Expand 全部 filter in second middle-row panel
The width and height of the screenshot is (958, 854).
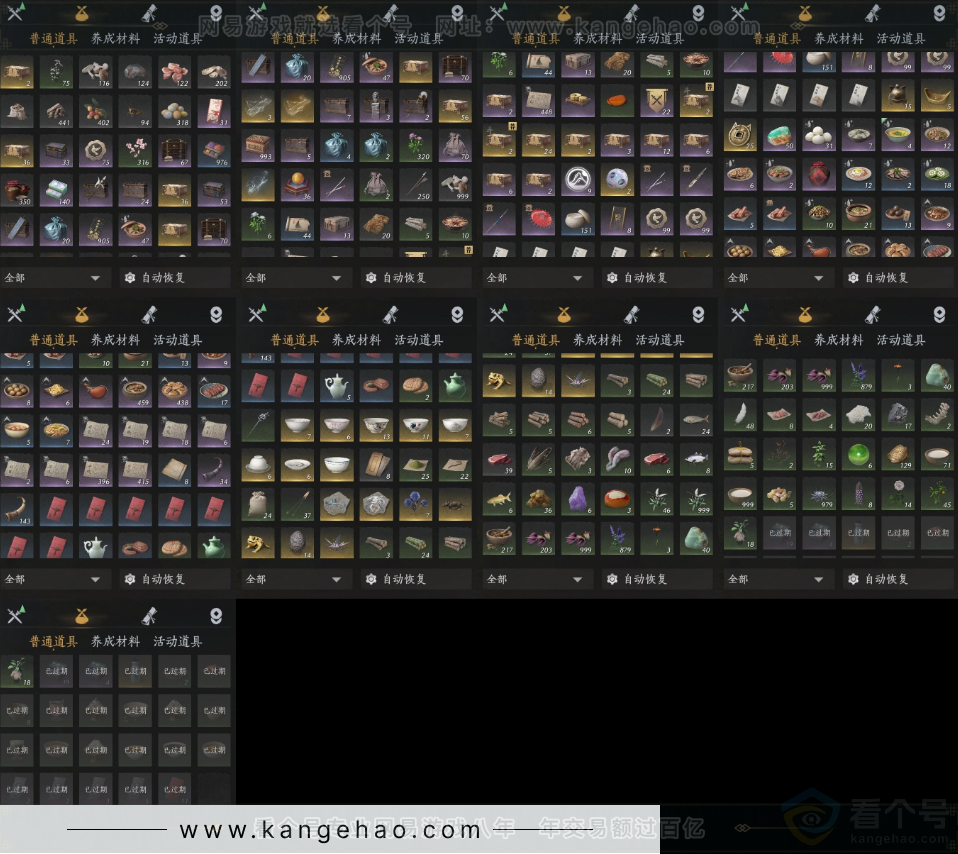[296, 579]
